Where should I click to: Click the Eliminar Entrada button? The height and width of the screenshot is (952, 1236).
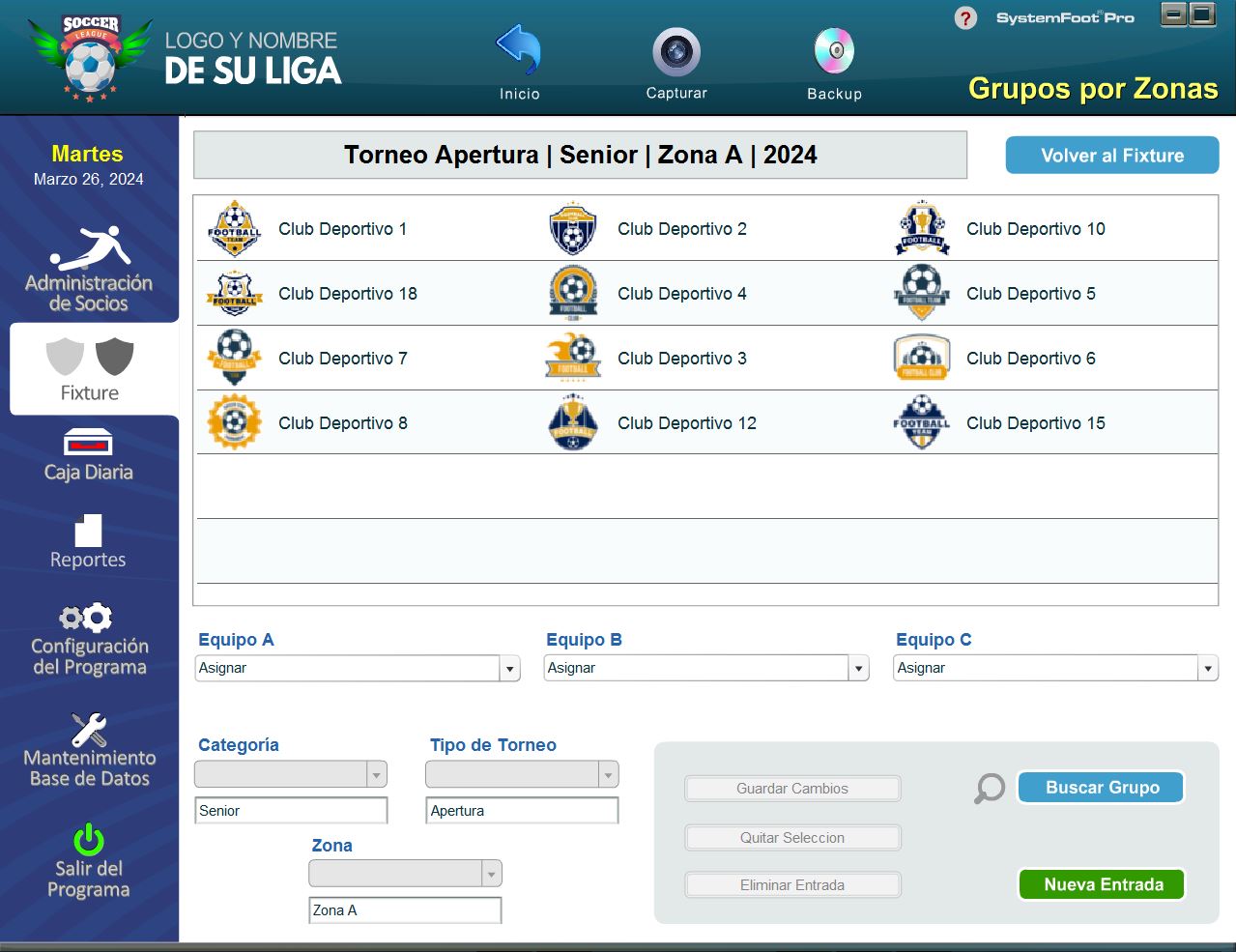tap(792, 885)
